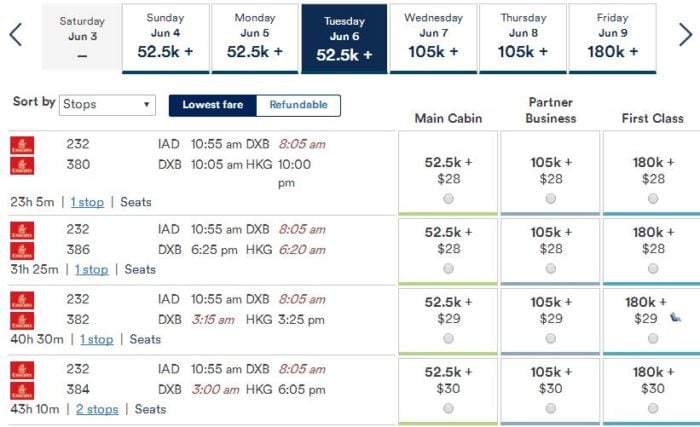Expand 2 stops details for 43h 10m flight

click(x=97, y=409)
